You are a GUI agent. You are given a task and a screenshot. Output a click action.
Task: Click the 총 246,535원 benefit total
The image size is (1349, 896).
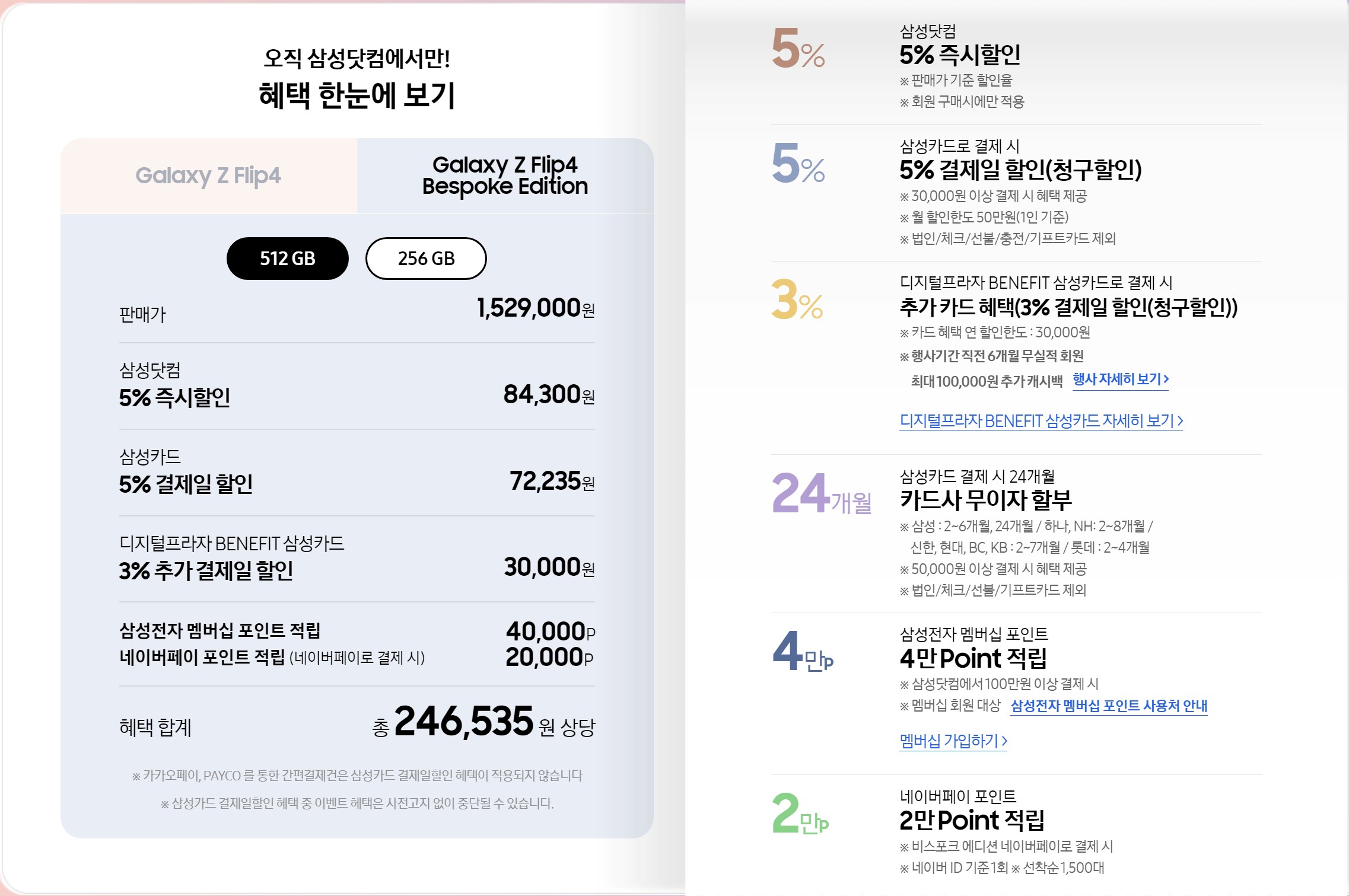(x=483, y=722)
